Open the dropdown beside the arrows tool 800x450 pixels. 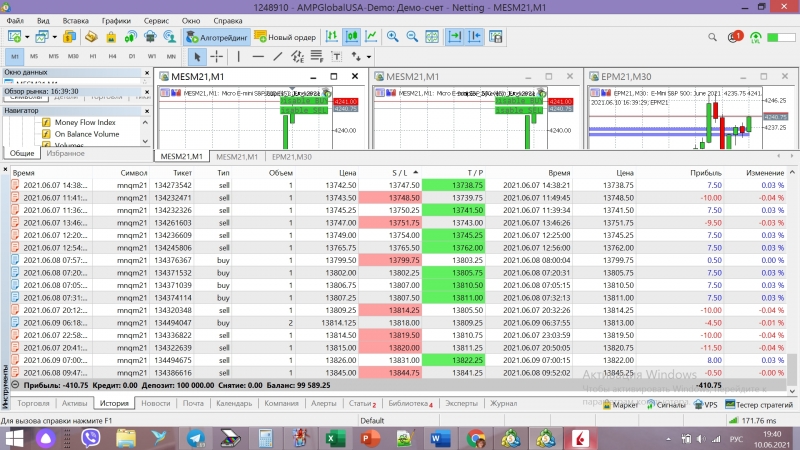coord(369,57)
